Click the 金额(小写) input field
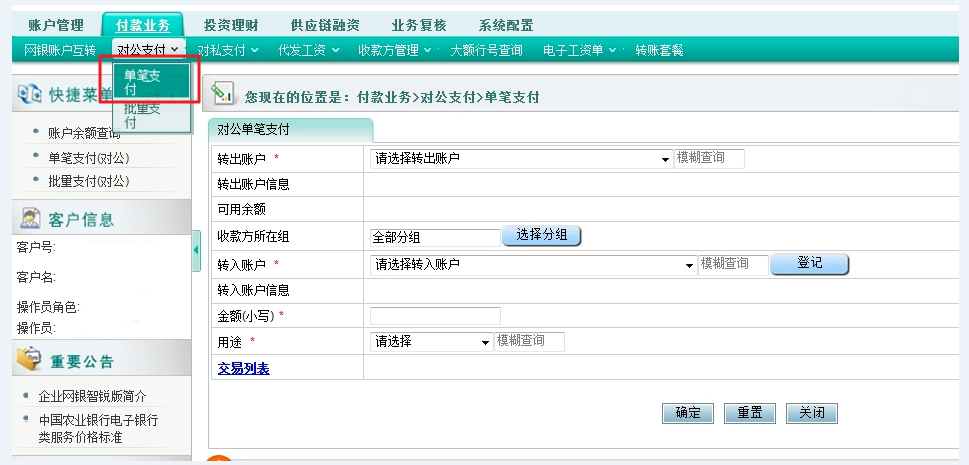This screenshot has width=969, height=465. click(x=435, y=316)
